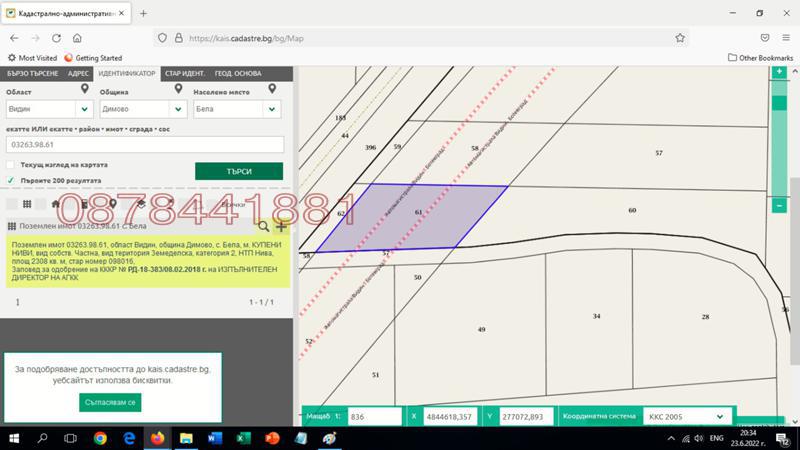Screen dimensions: 800x450
Task: Uncheck the Първите 200 резултата checkbox
Action: 10,180
